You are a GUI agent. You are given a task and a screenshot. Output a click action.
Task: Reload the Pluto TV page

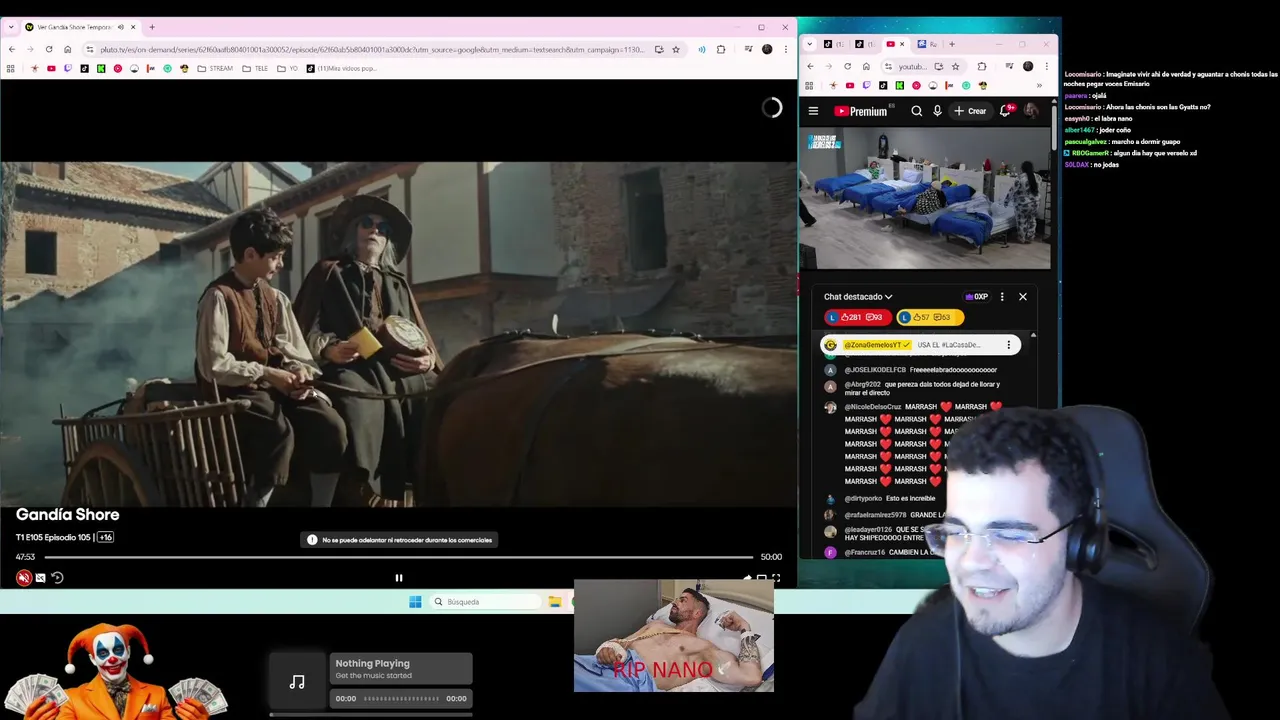click(x=49, y=49)
